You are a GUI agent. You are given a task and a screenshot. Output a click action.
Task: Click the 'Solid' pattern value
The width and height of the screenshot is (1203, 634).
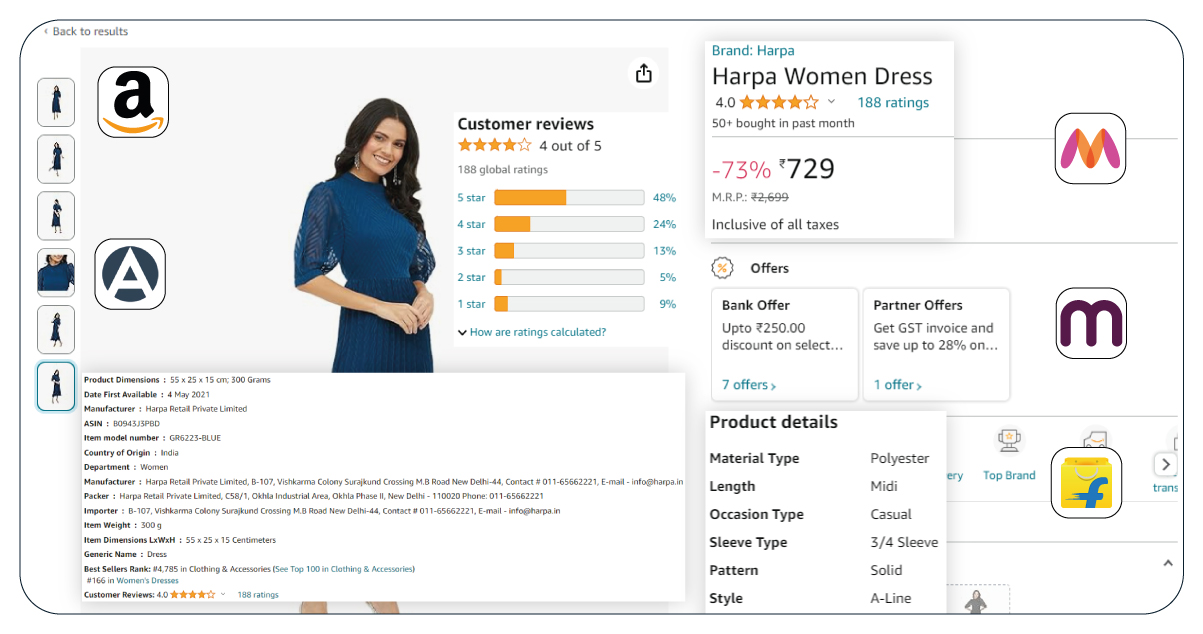886,570
